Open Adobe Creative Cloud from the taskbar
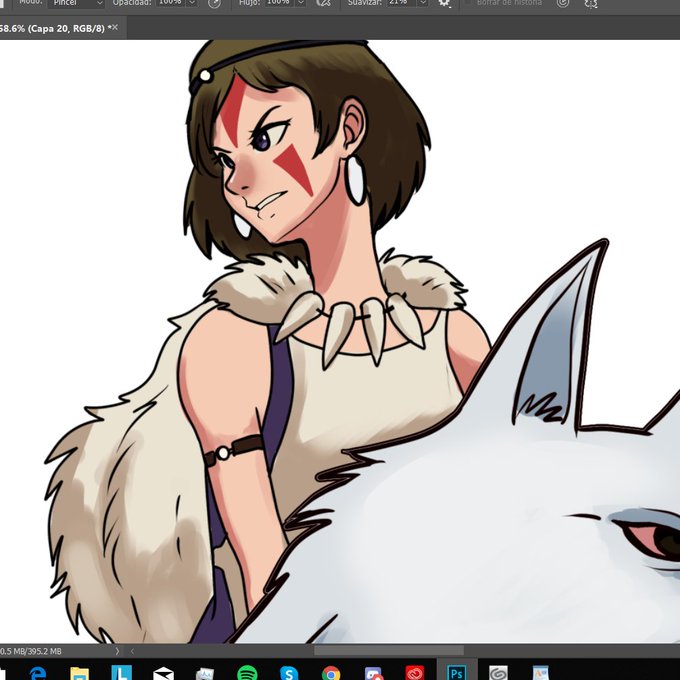This screenshot has height=680, width=680. (415, 673)
